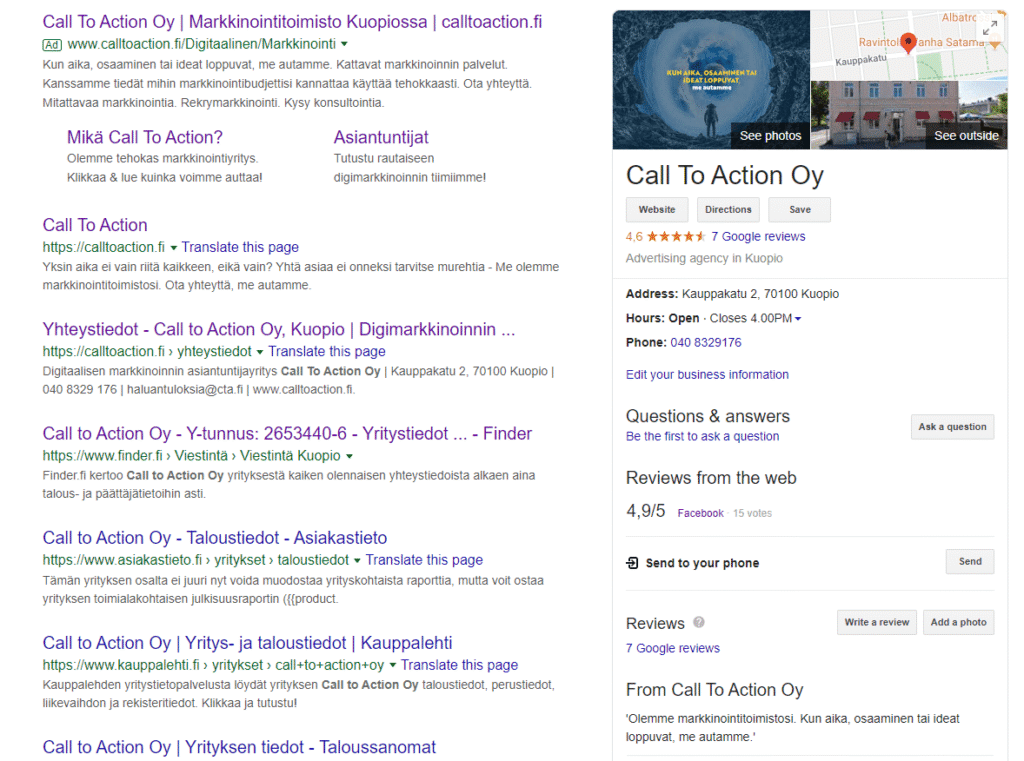Open the Reviews help question mark icon
This screenshot has width=1024, height=761.
(x=698, y=622)
